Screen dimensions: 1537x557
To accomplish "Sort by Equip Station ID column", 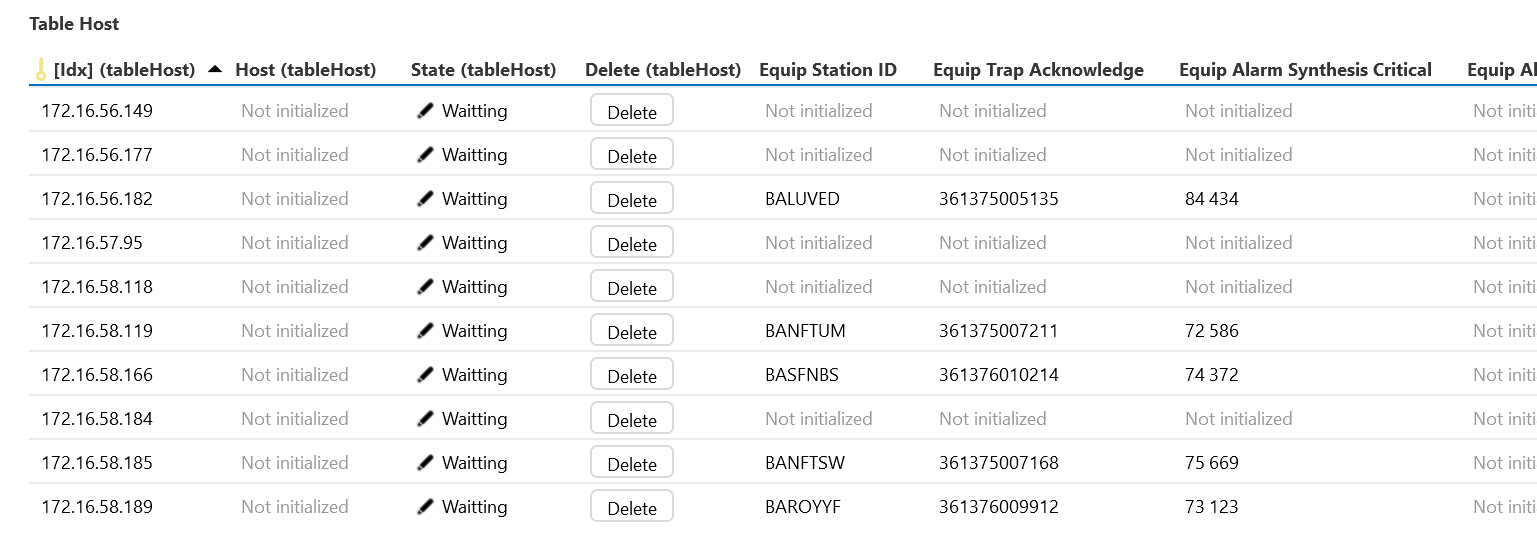I will (828, 70).
